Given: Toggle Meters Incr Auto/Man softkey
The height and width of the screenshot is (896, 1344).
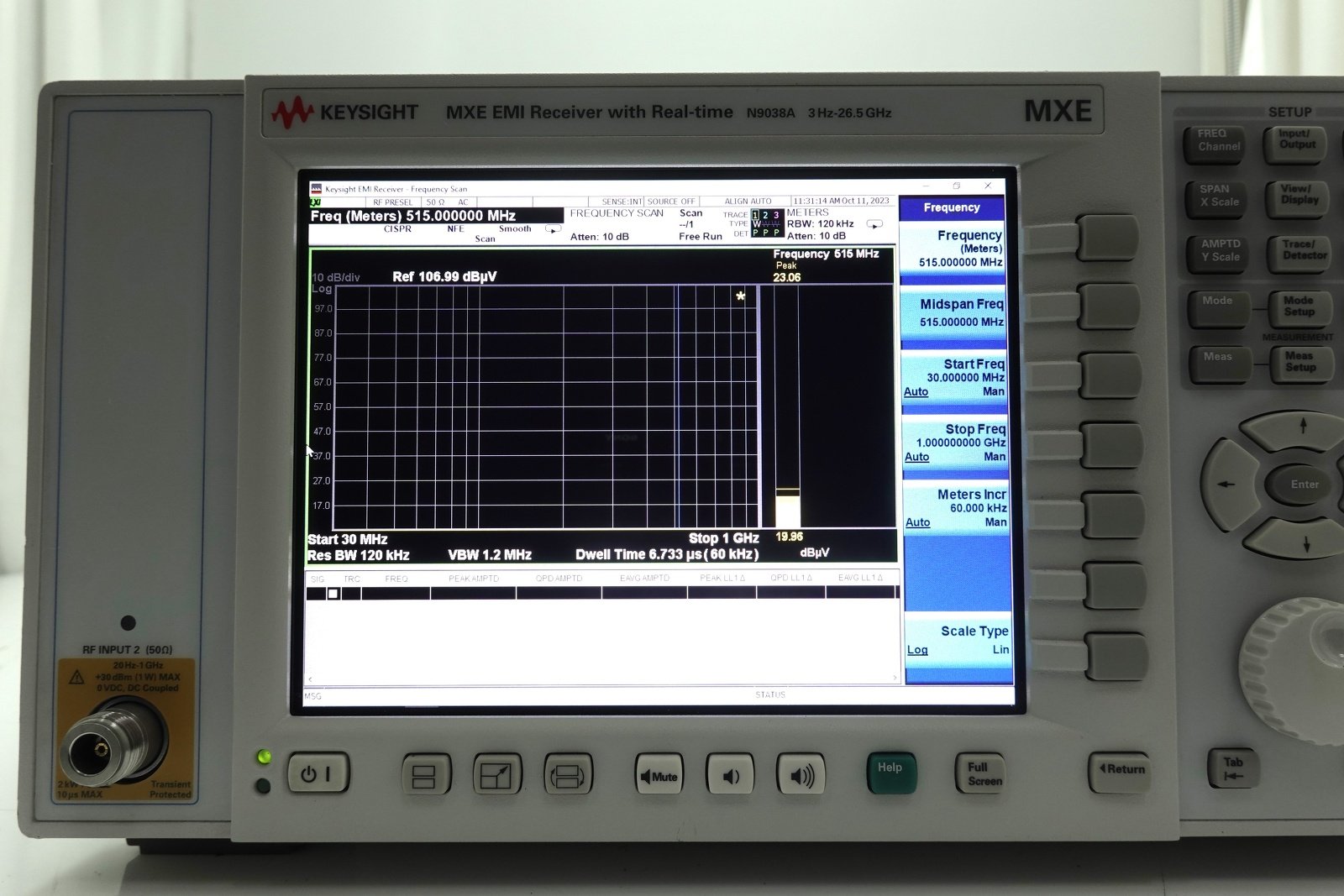Looking at the screenshot, I should tap(957, 509).
